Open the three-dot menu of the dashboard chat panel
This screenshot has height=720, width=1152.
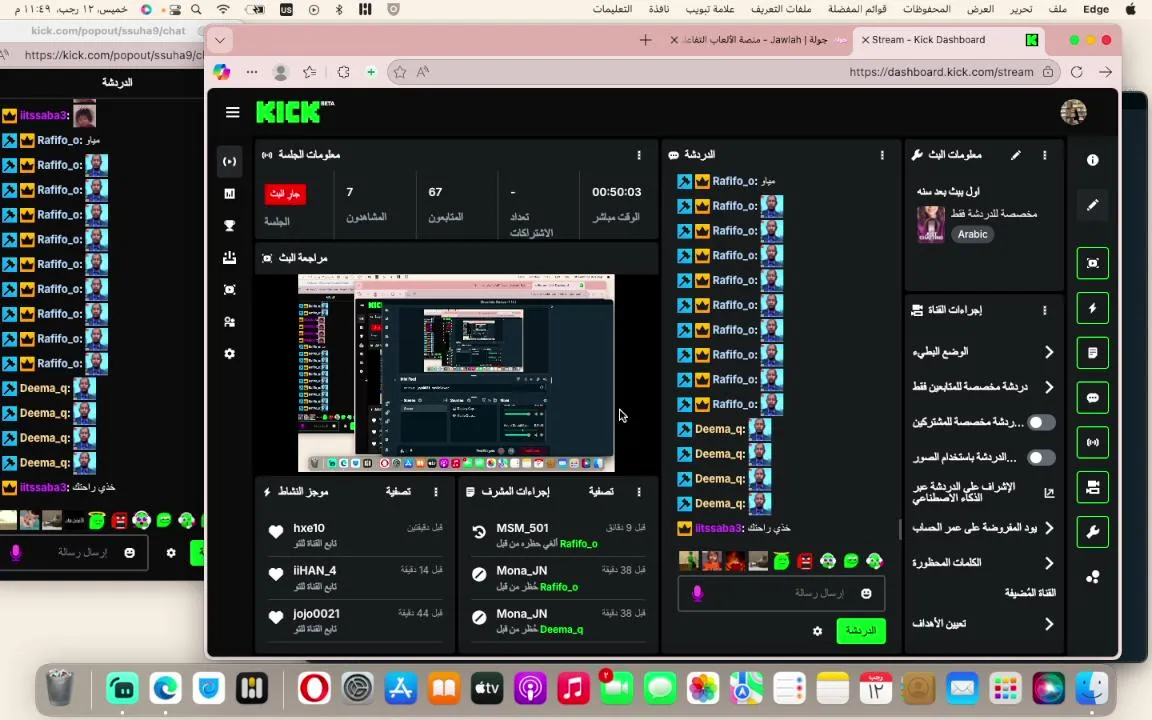pos(882,155)
